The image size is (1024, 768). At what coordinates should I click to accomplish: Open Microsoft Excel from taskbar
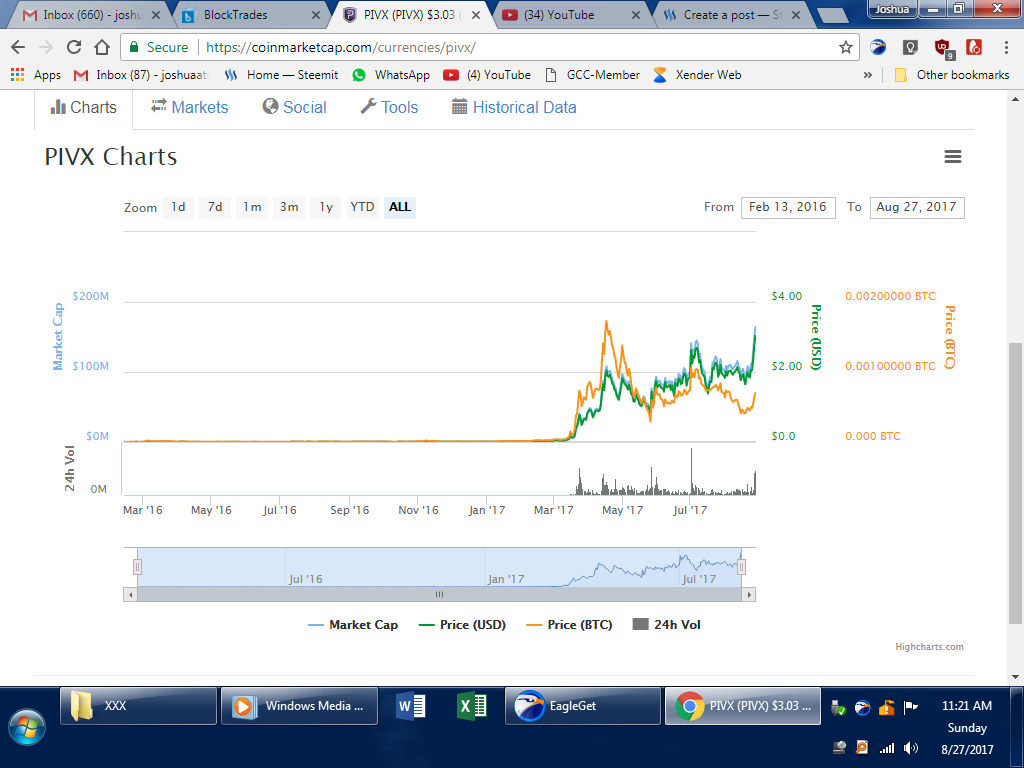coord(472,706)
